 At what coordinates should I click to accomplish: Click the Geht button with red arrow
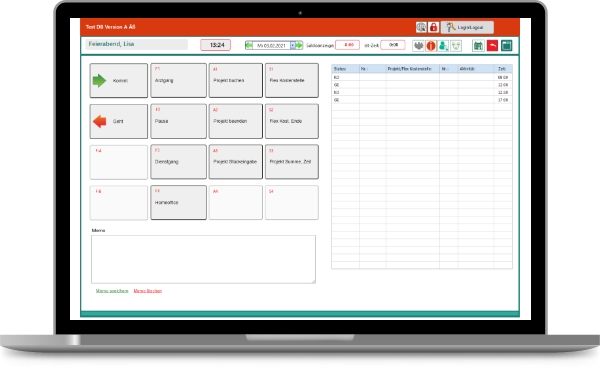(119, 121)
